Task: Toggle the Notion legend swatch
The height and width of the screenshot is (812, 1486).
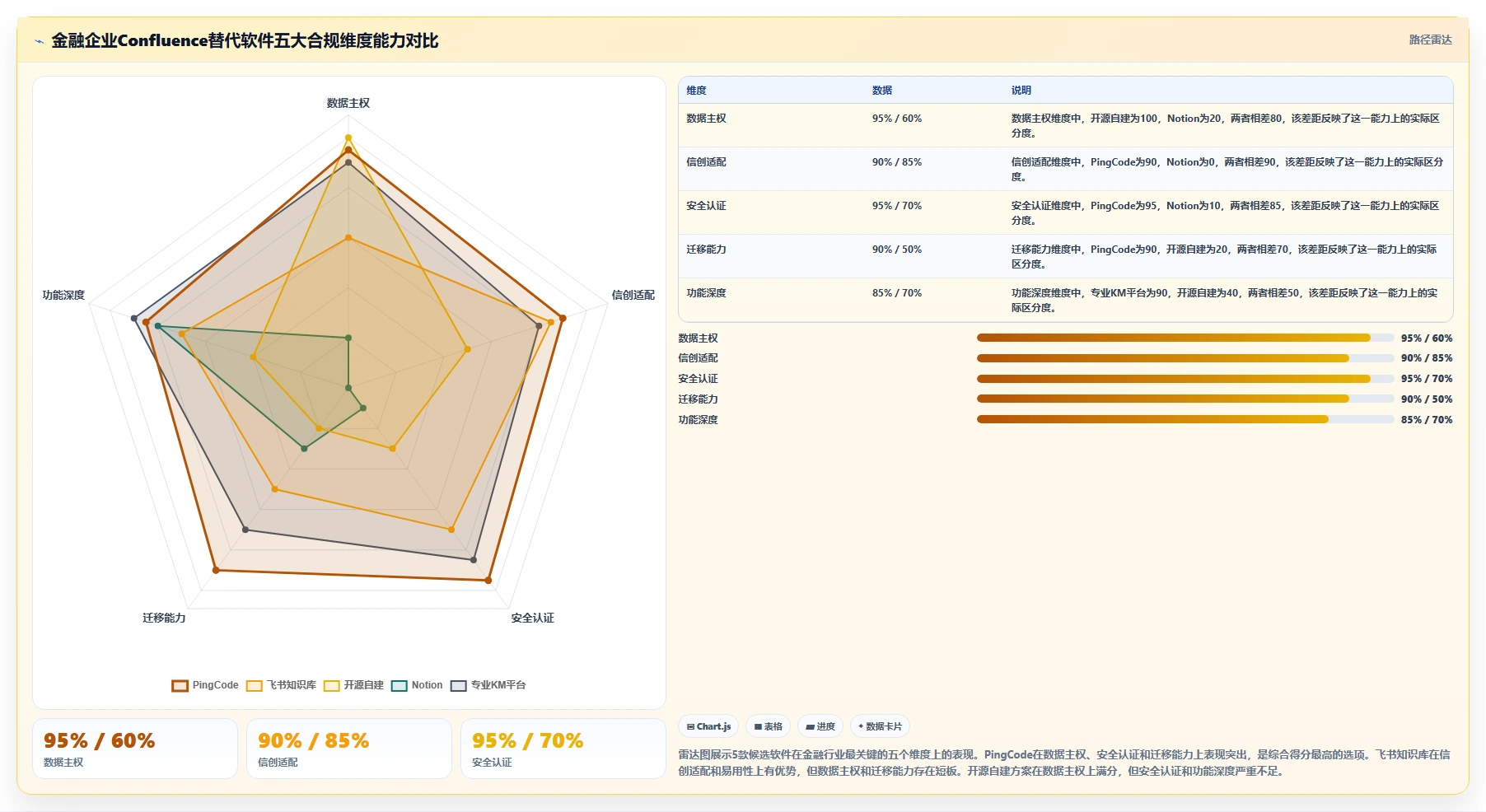Action: coord(400,685)
